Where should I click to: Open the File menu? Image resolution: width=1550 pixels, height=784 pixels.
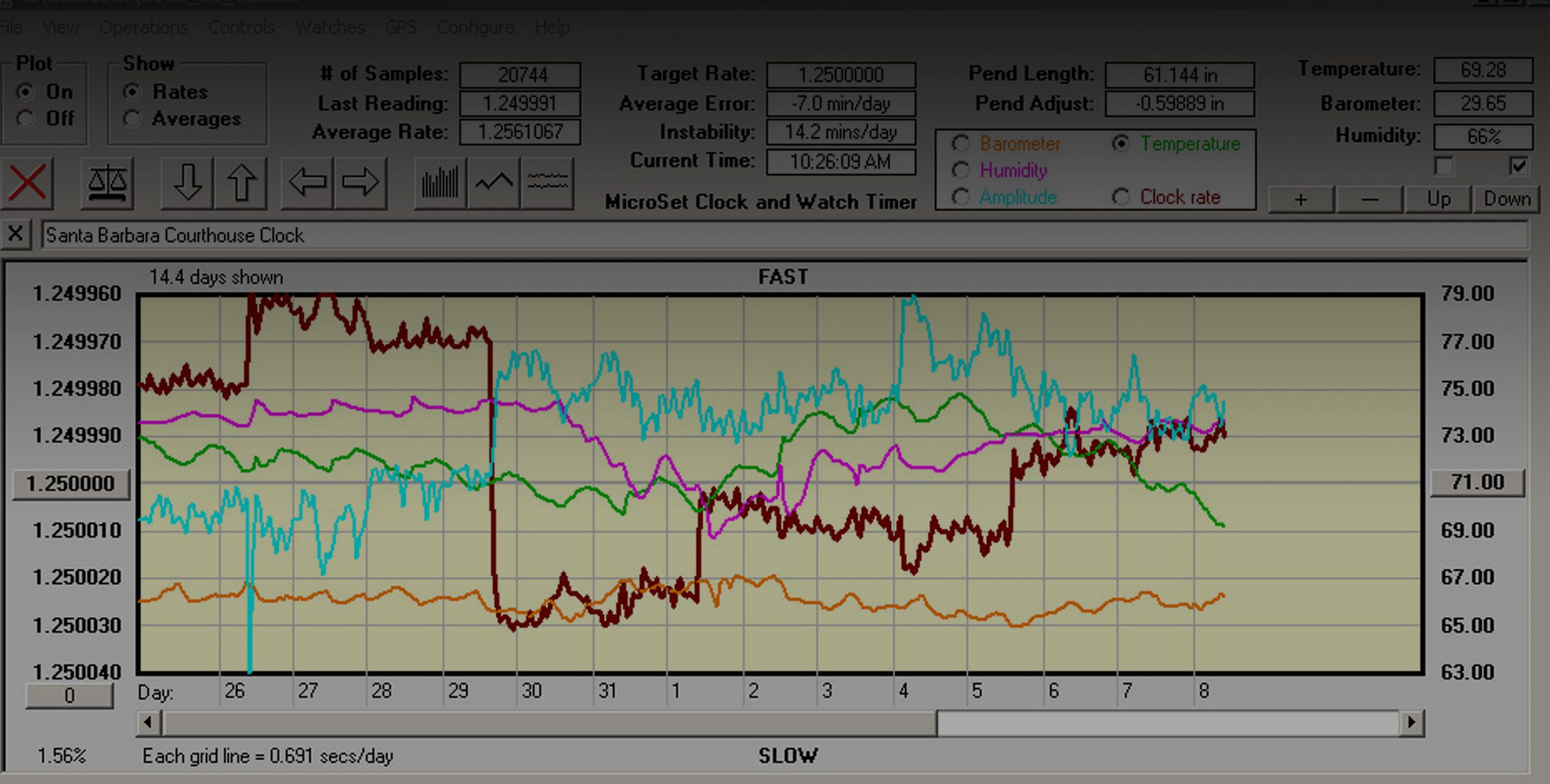[x=11, y=27]
